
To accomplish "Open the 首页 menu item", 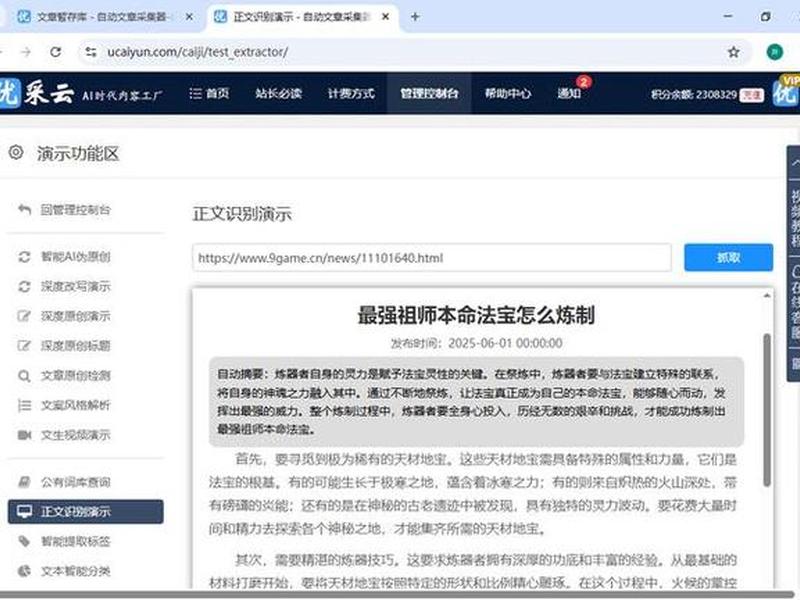I will tap(209, 93).
